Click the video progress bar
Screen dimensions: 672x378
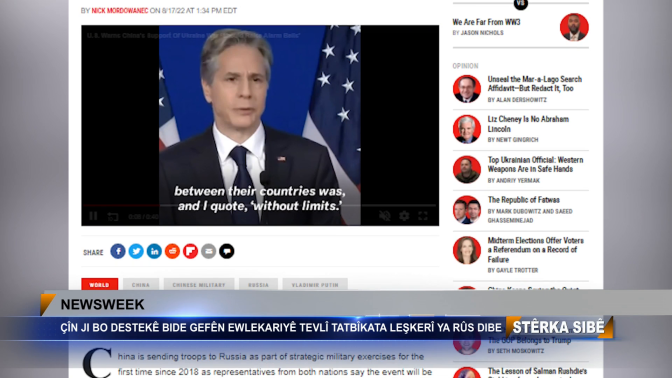coord(260,205)
